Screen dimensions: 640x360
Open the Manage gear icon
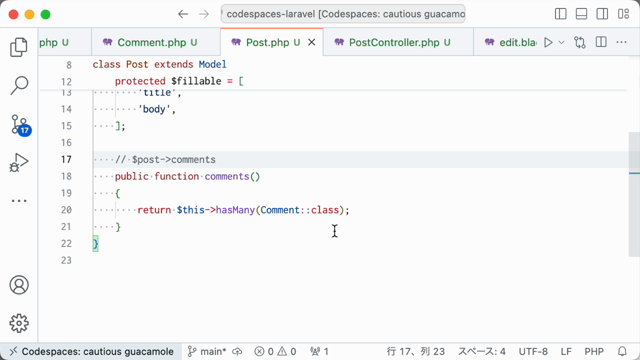pyautogui.click(x=19, y=323)
